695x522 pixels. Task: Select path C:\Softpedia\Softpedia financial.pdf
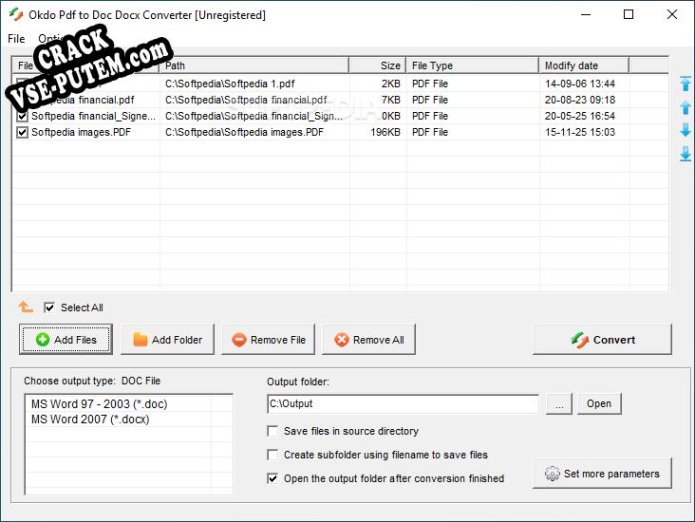pos(246,100)
